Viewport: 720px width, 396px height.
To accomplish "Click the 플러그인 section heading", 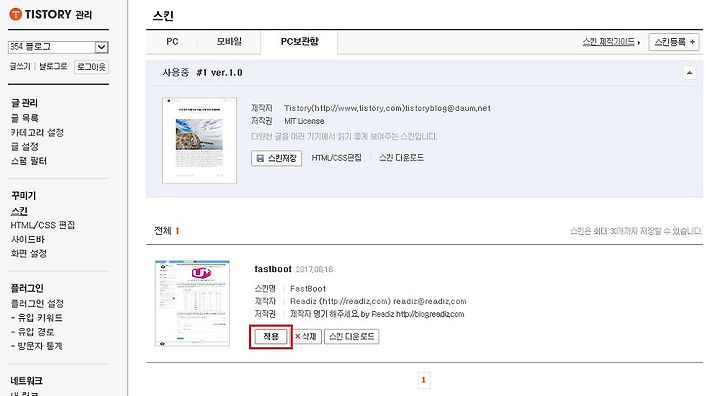I will click(x=27, y=289).
